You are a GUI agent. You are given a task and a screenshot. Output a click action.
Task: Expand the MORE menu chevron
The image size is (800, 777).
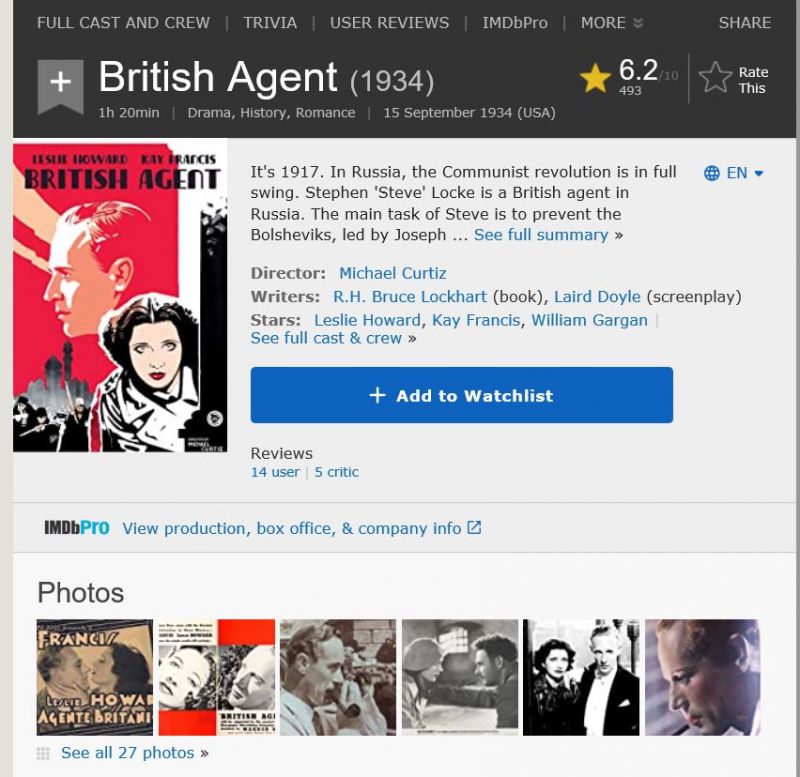click(x=638, y=23)
